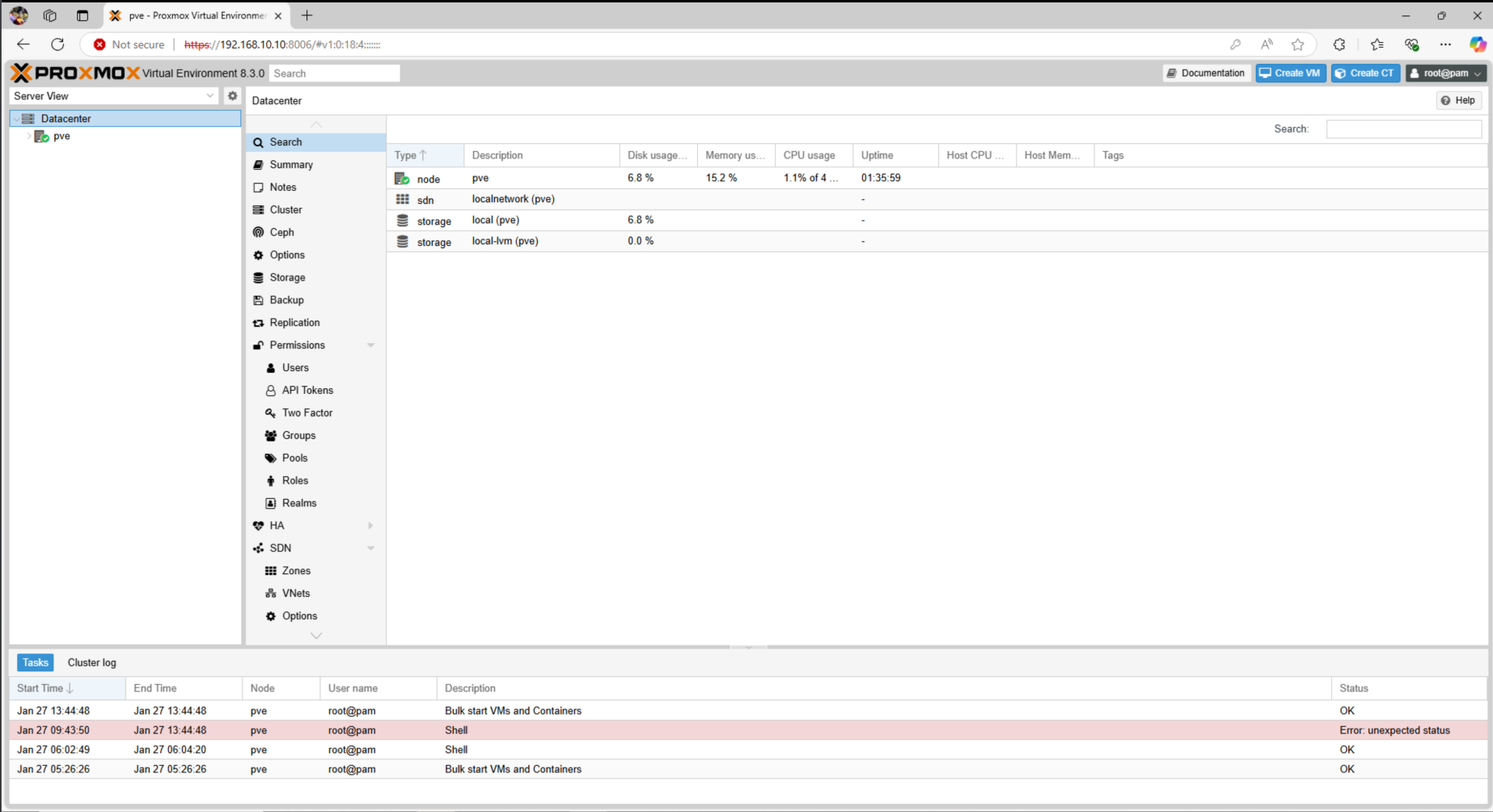Open the Replication section
The image size is (1493, 812).
click(x=315, y=323)
